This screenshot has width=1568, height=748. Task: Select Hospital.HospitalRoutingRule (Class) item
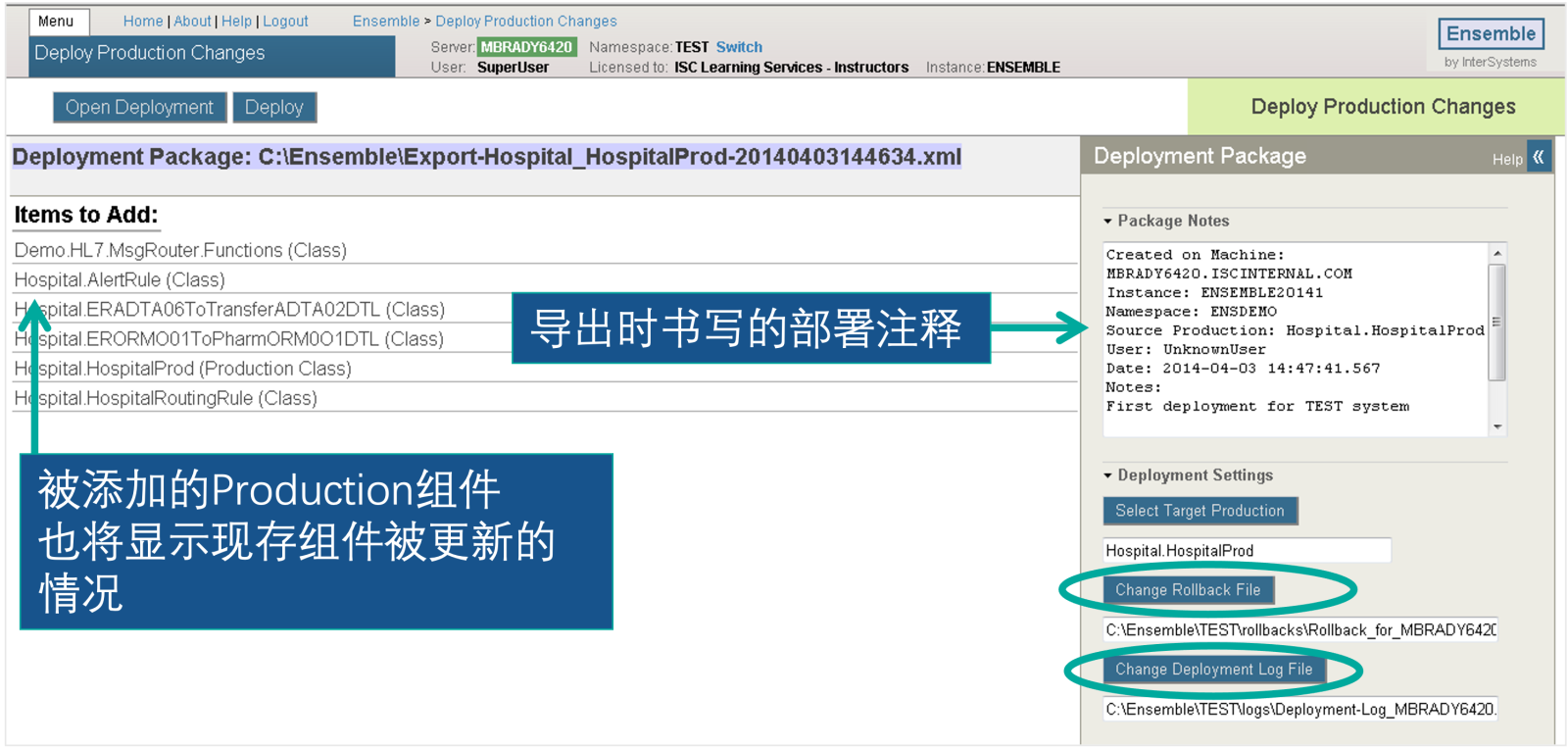tap(166, 398)
